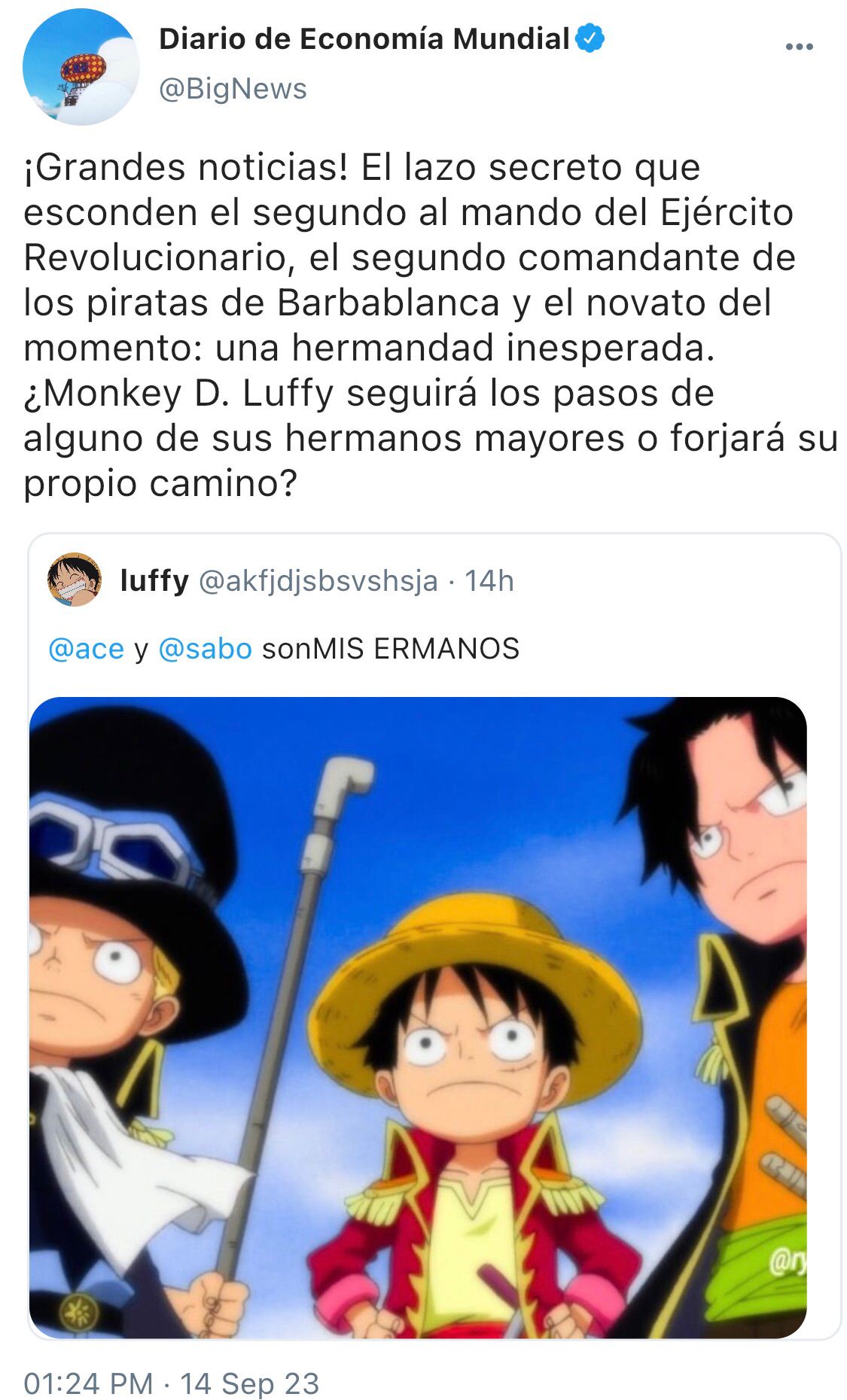Select the 'sonMIS ERMANOS' quoted text
Screen dimensions: 847x1400
pos(391,648)
